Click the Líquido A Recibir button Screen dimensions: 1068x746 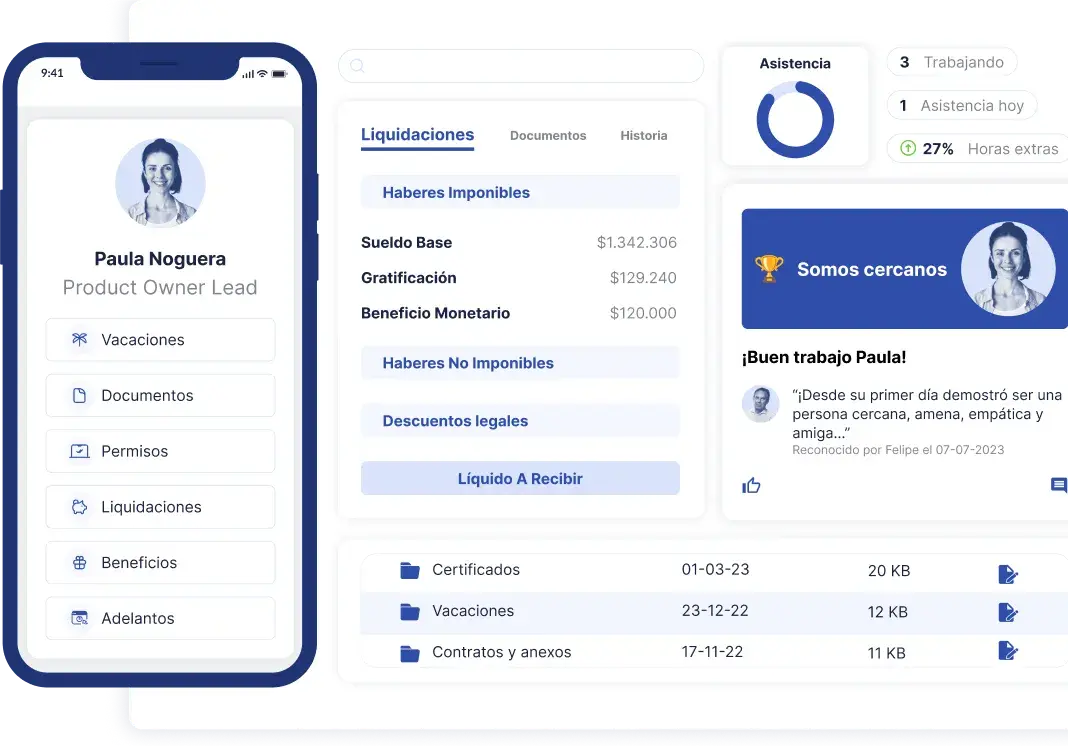click(x=520, y=478)
